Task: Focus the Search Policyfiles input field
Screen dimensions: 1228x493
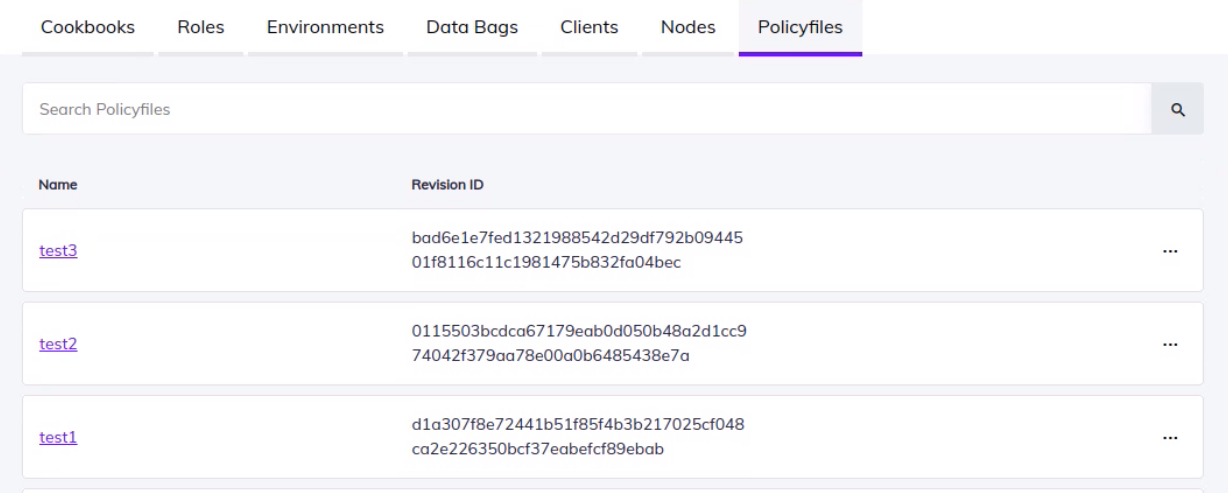Action: click(x=586, y=109)
